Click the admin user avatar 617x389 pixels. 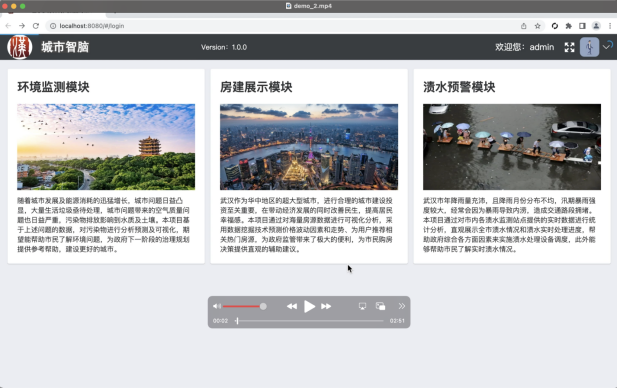(x=589, y=47)
